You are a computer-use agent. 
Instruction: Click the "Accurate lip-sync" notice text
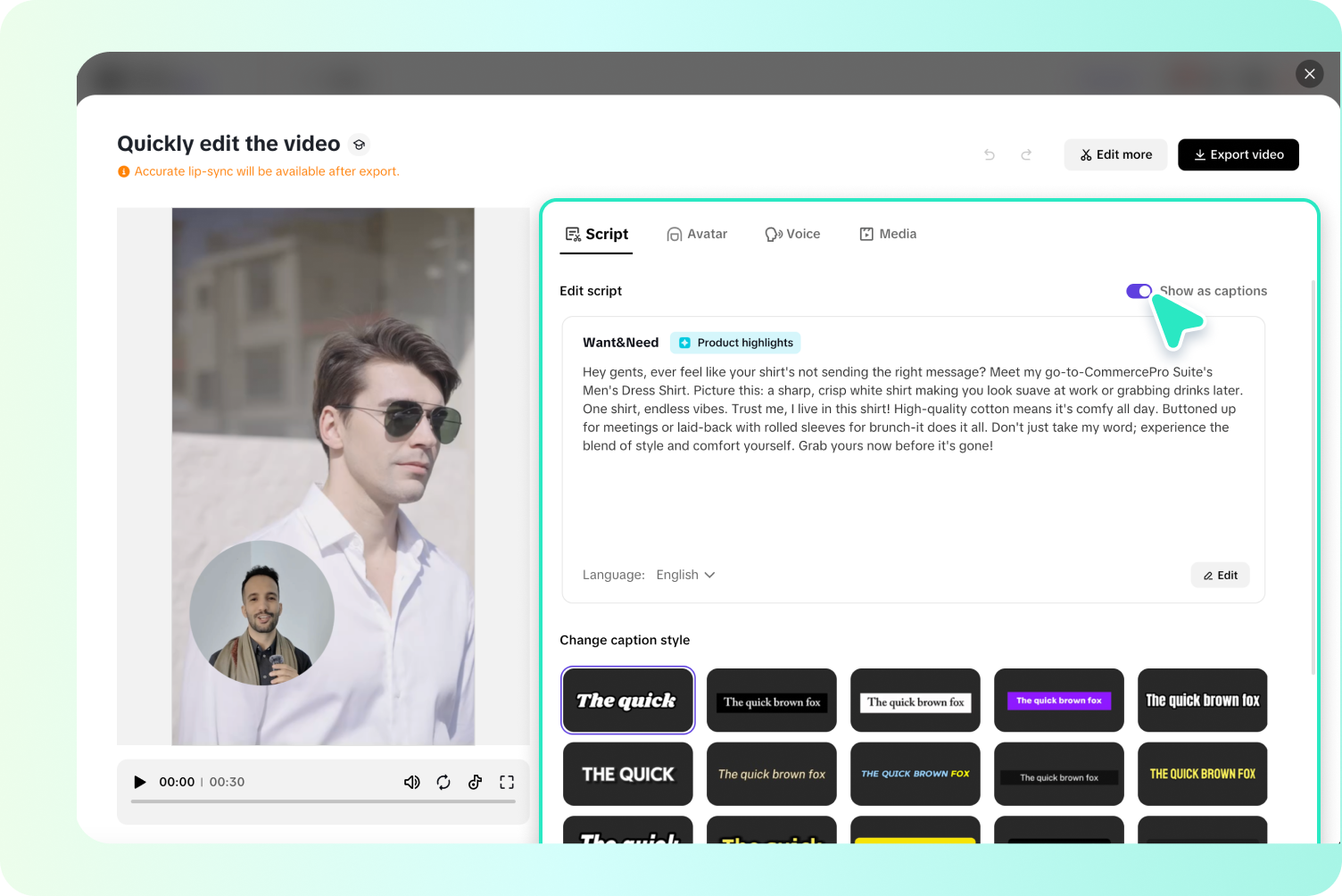tap(267, 171)
